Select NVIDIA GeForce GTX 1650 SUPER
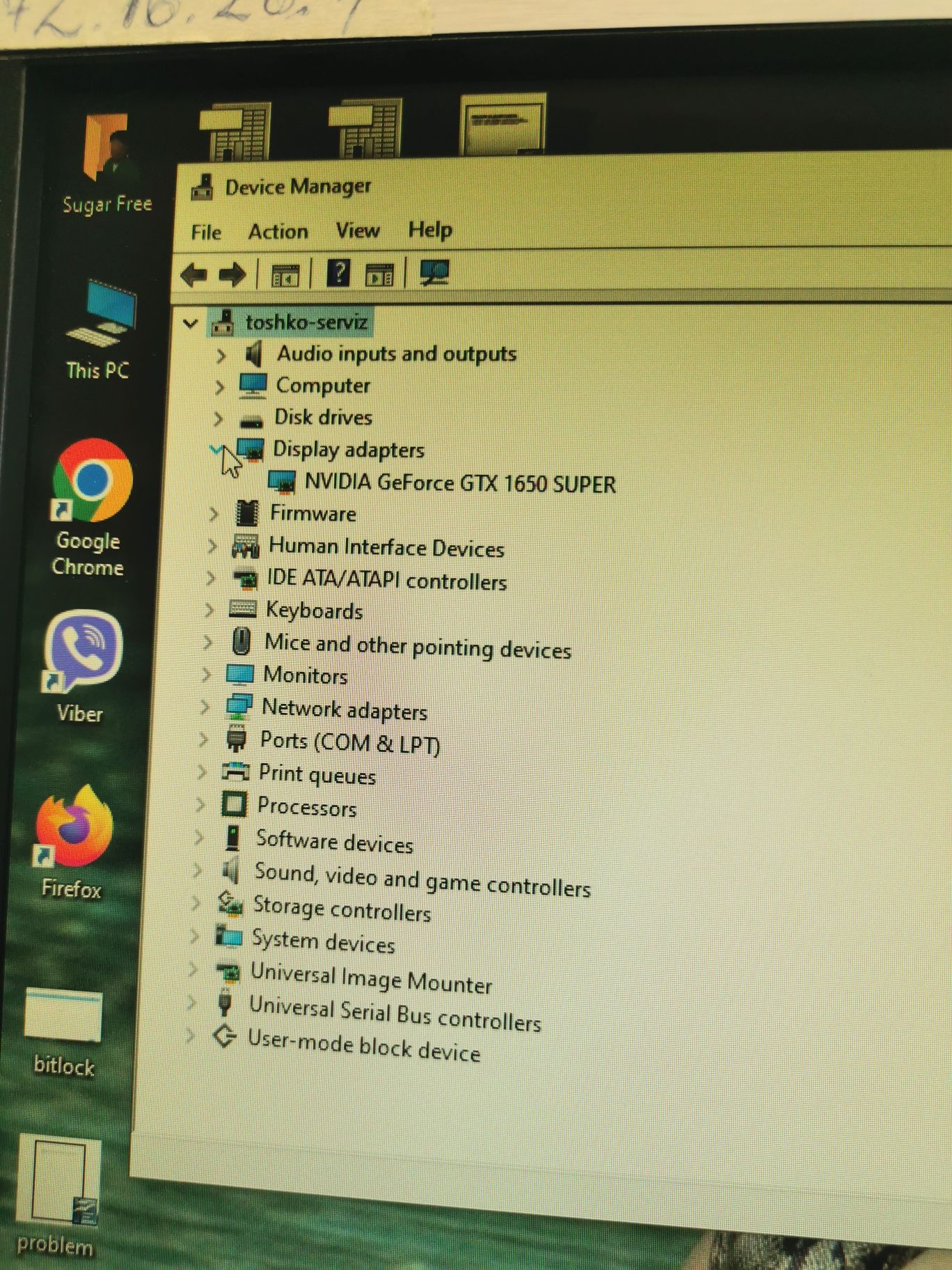Screen dimensions: 952x1270 coord(461,483)
